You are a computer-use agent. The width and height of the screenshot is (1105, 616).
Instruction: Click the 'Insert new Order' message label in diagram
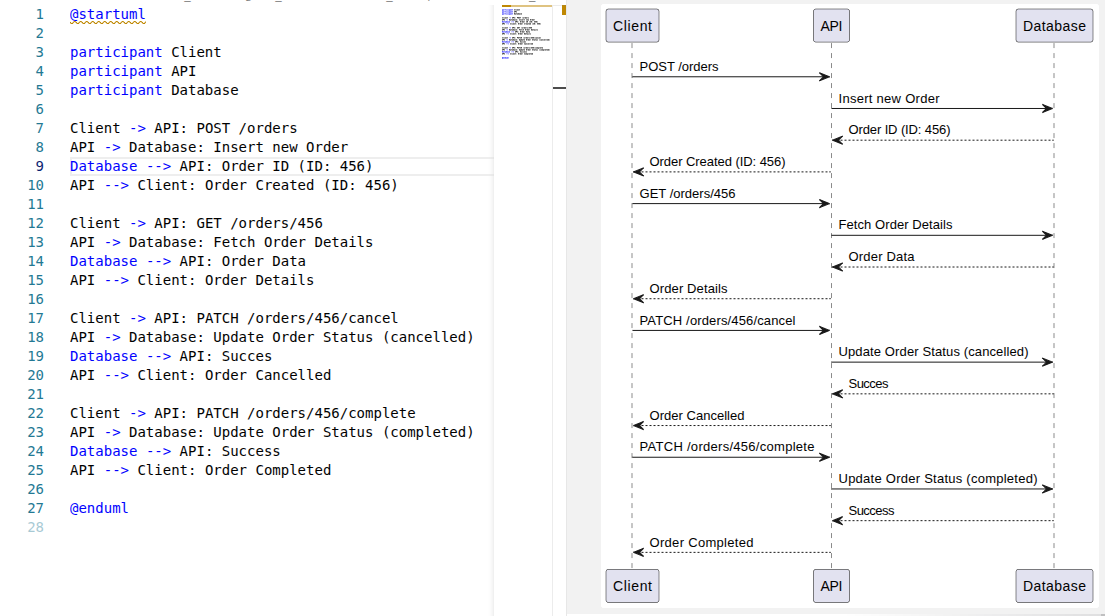click(888, 99)
